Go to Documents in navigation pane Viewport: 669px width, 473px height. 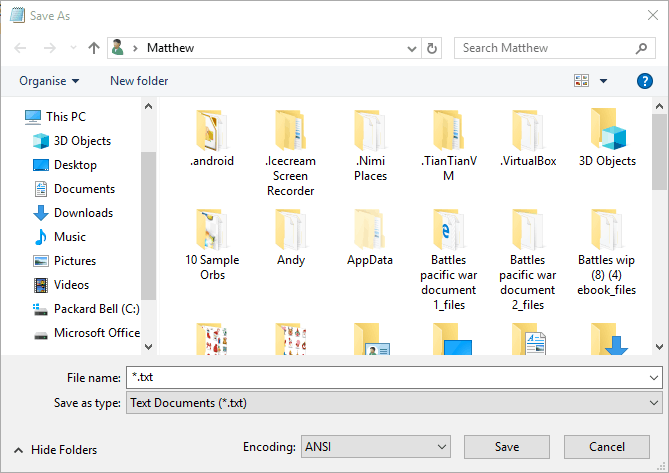pyautogui.click(x=74, y=189)
